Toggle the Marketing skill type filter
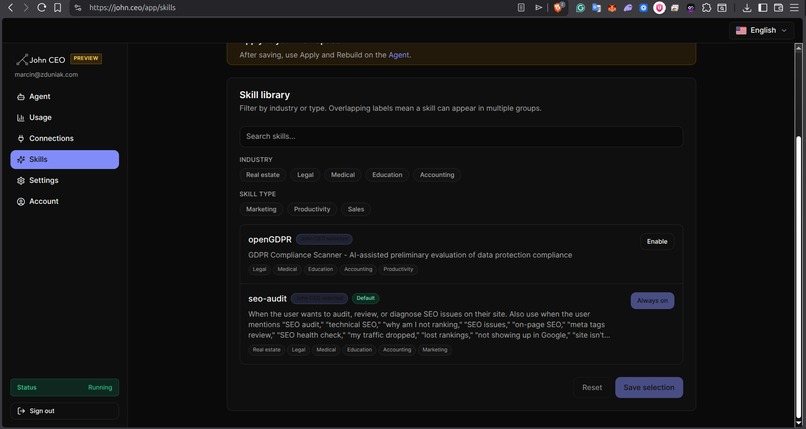This screenshot has width=806, height=429. coord(261,209)
